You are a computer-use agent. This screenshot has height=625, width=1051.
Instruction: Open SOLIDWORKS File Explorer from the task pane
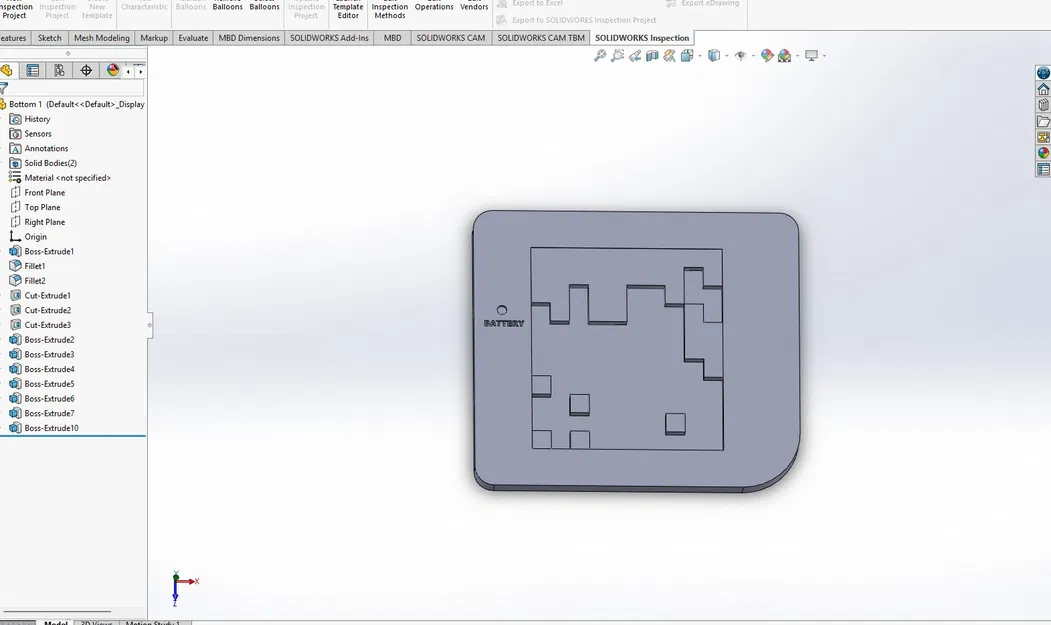[1043, 120]
